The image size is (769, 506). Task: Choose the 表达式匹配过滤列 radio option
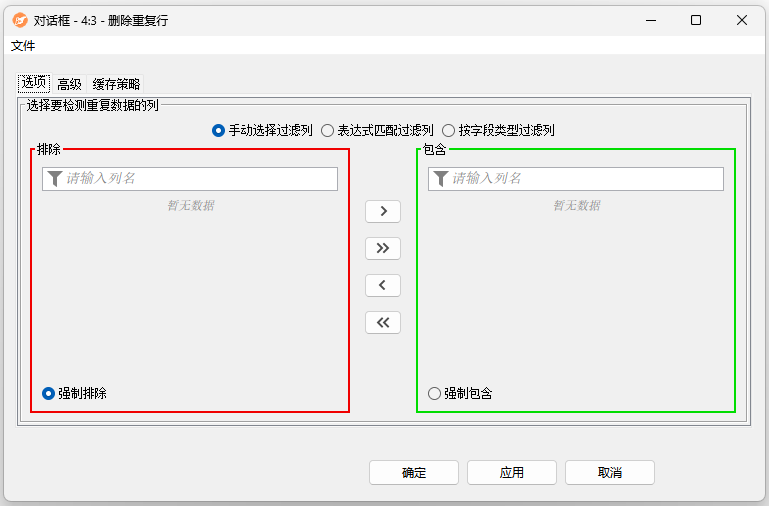coord(327,130)
